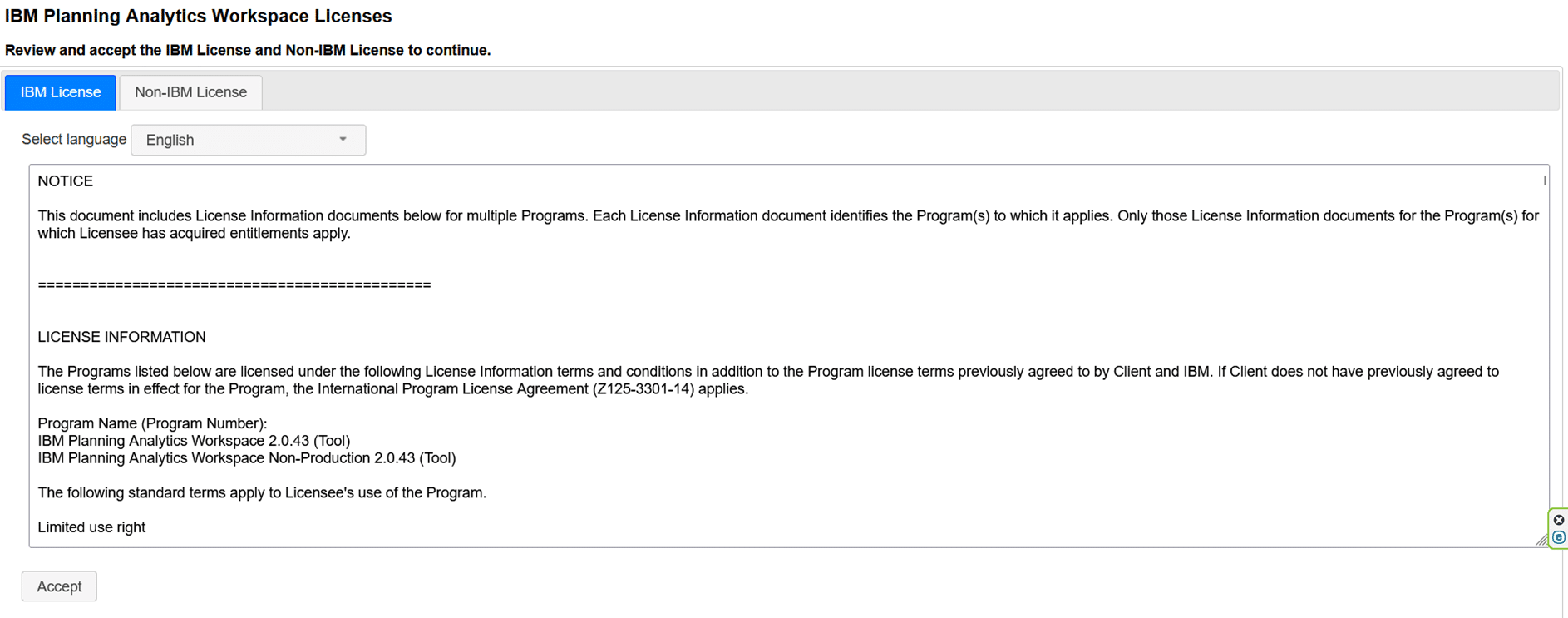Click the license text scrollbar thumb
Image resolution: width=1568 pixels, height=618 pixels.
1545,180
